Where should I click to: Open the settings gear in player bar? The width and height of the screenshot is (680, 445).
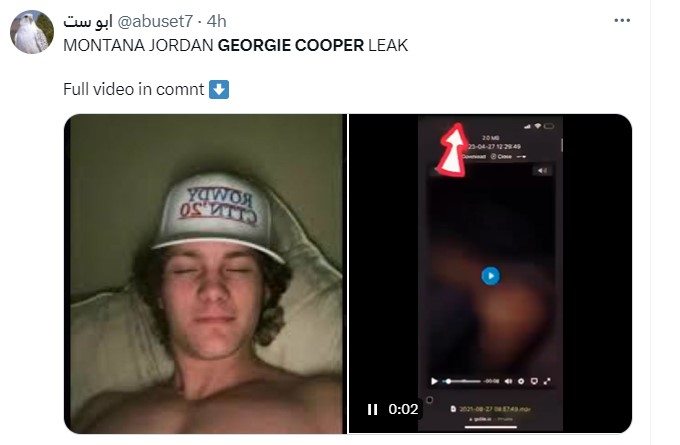click(x=521, y=381)
